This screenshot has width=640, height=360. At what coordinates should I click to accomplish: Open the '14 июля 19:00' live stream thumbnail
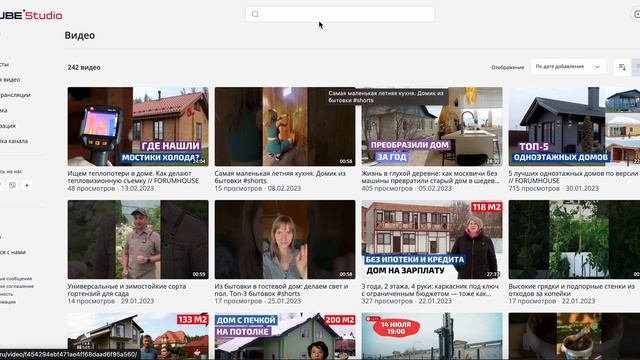pos(432,336)
